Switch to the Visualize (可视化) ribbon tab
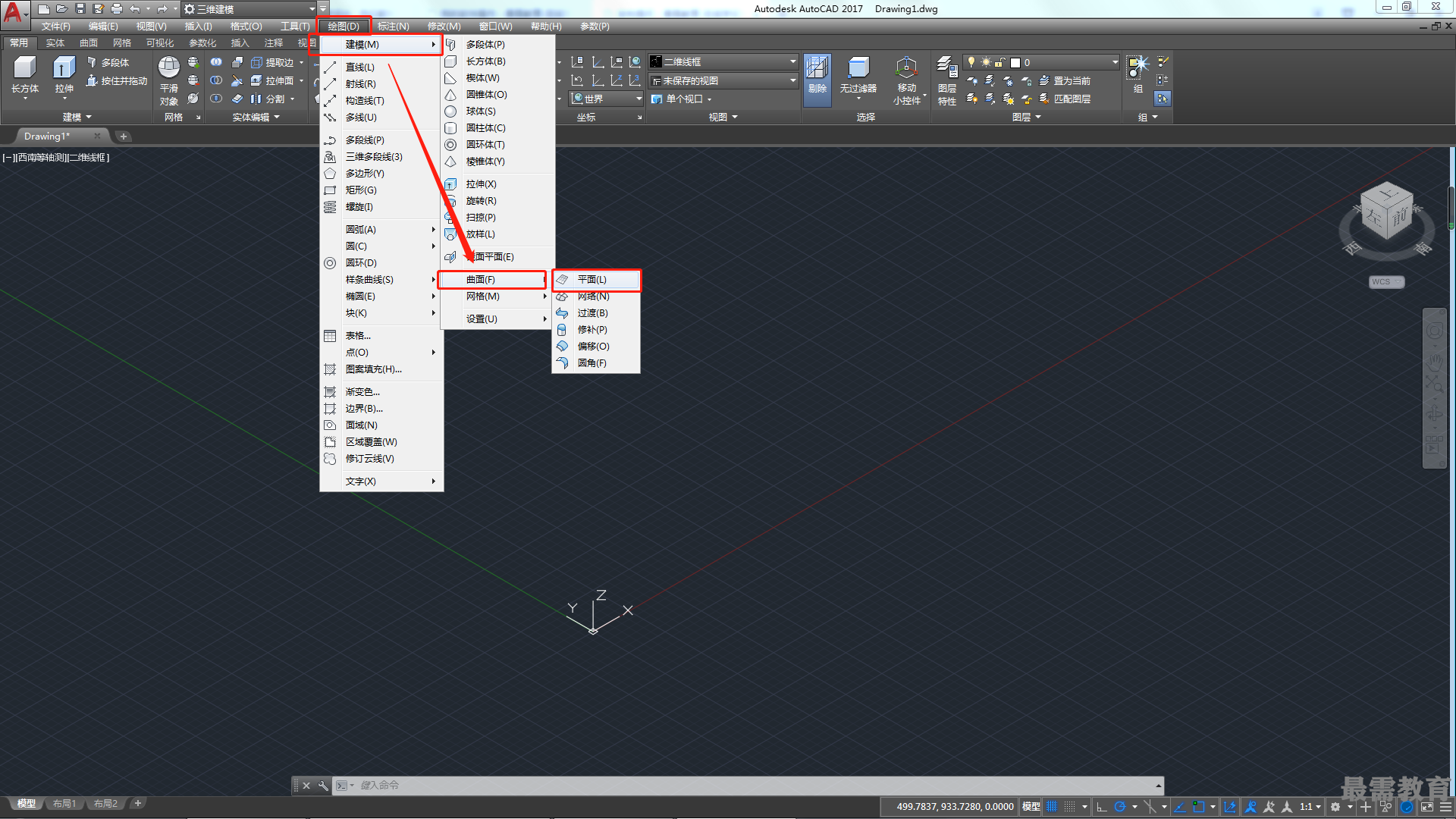The width and height of the screenshot is (1456, 819). pos(160,43)
